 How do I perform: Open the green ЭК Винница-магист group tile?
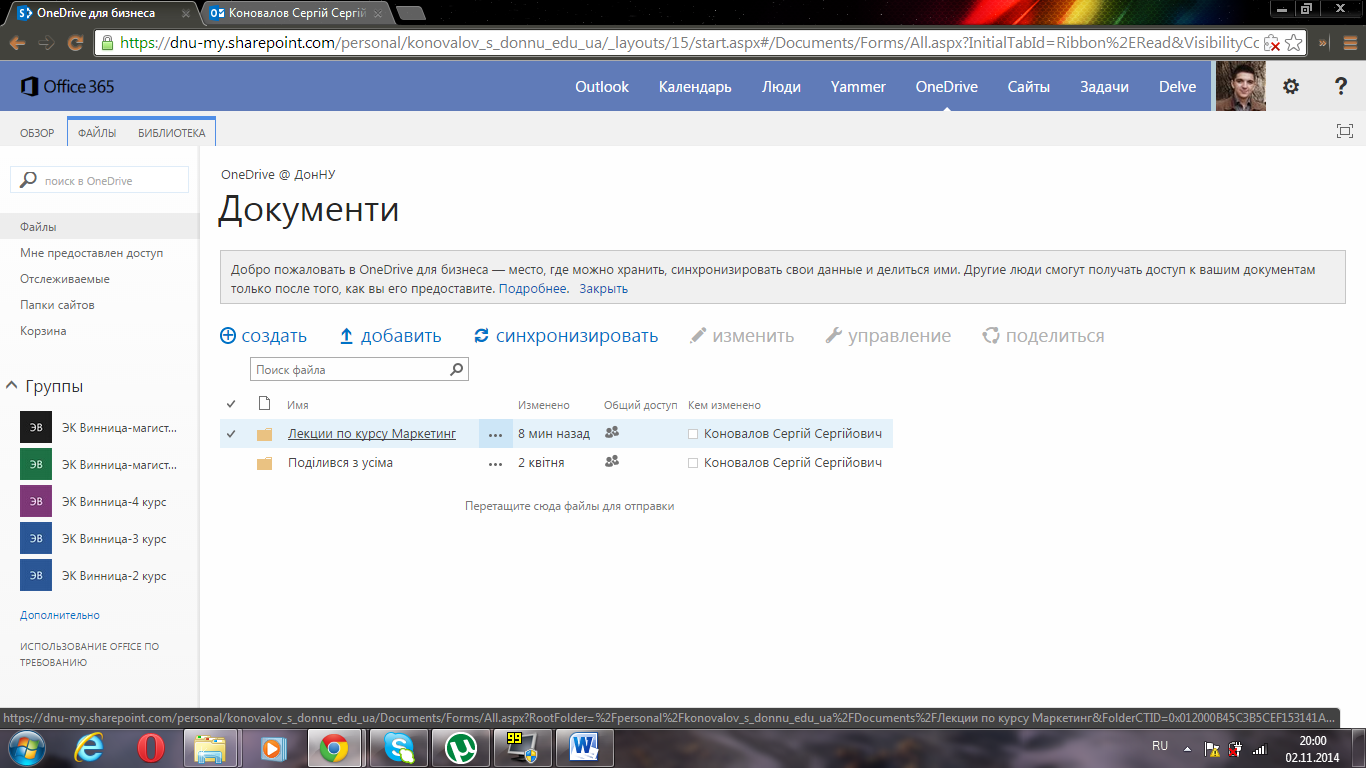36,464
